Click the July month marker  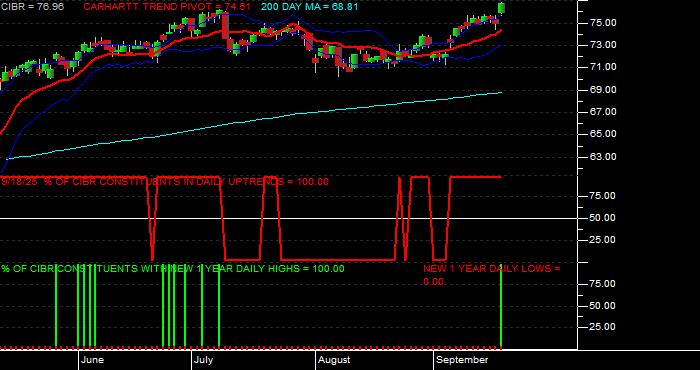204,360
